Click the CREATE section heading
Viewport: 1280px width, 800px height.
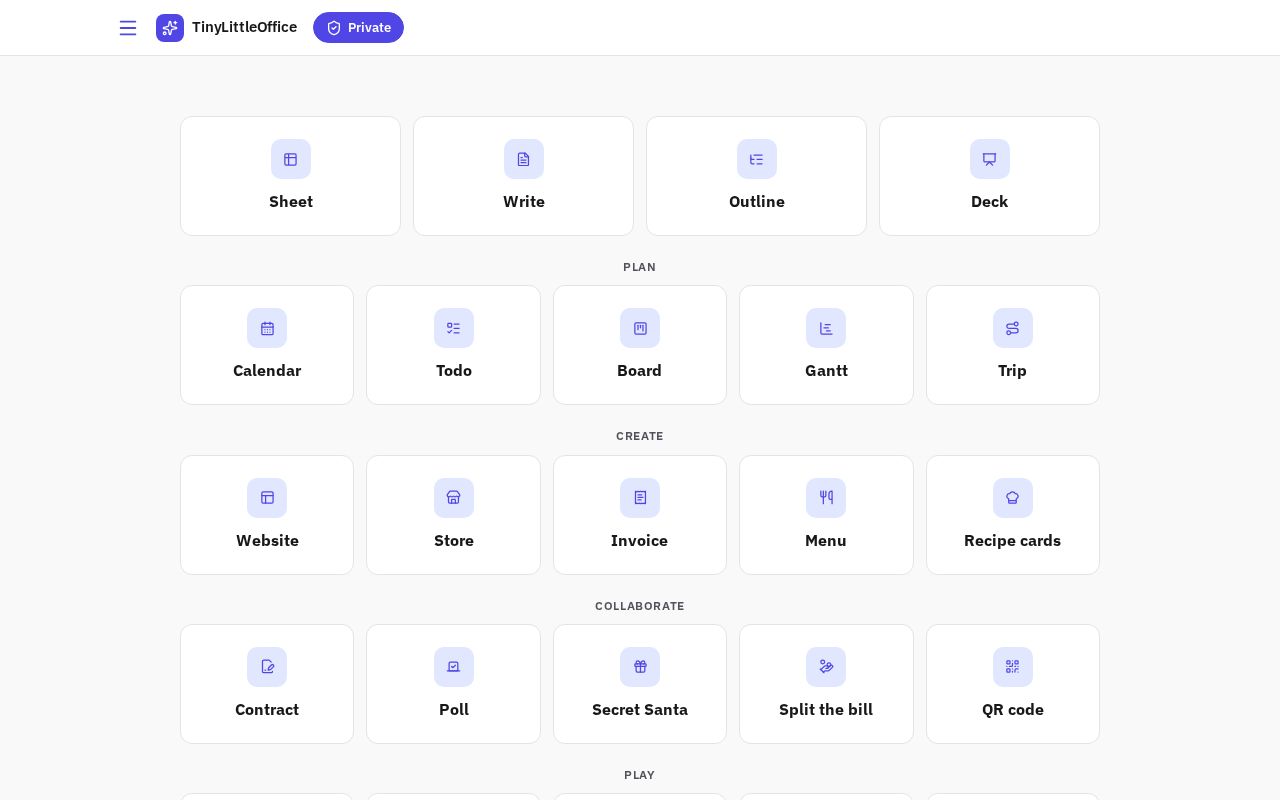coord(640,436)
